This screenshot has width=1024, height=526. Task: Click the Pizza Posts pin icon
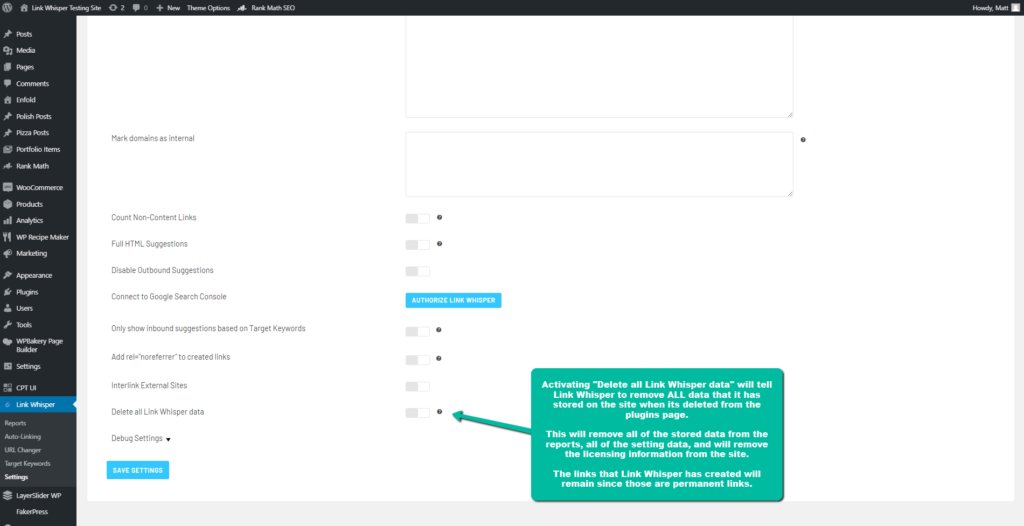point(7,133)
